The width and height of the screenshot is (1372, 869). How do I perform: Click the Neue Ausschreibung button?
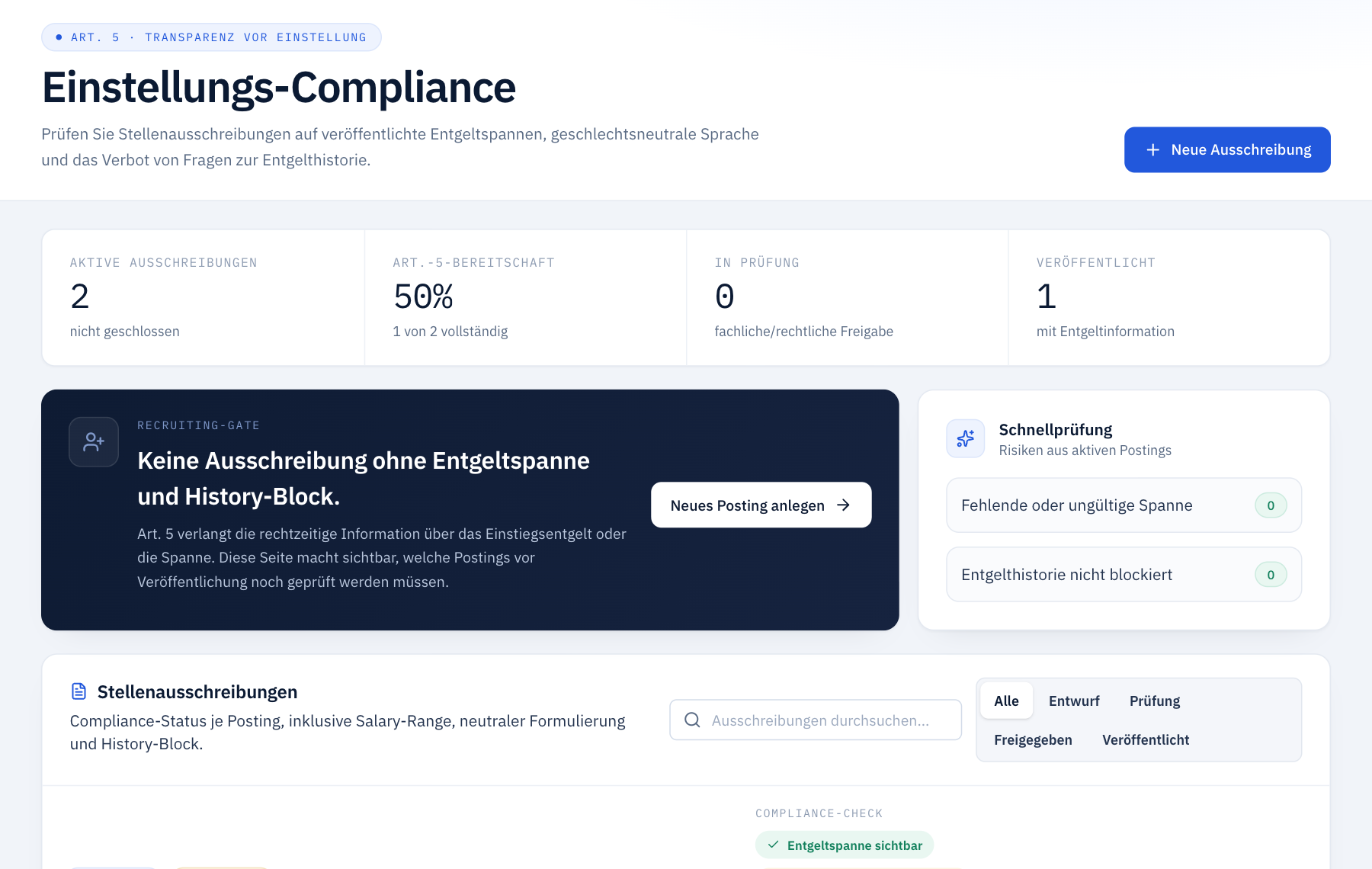[x=1227, y=149]
